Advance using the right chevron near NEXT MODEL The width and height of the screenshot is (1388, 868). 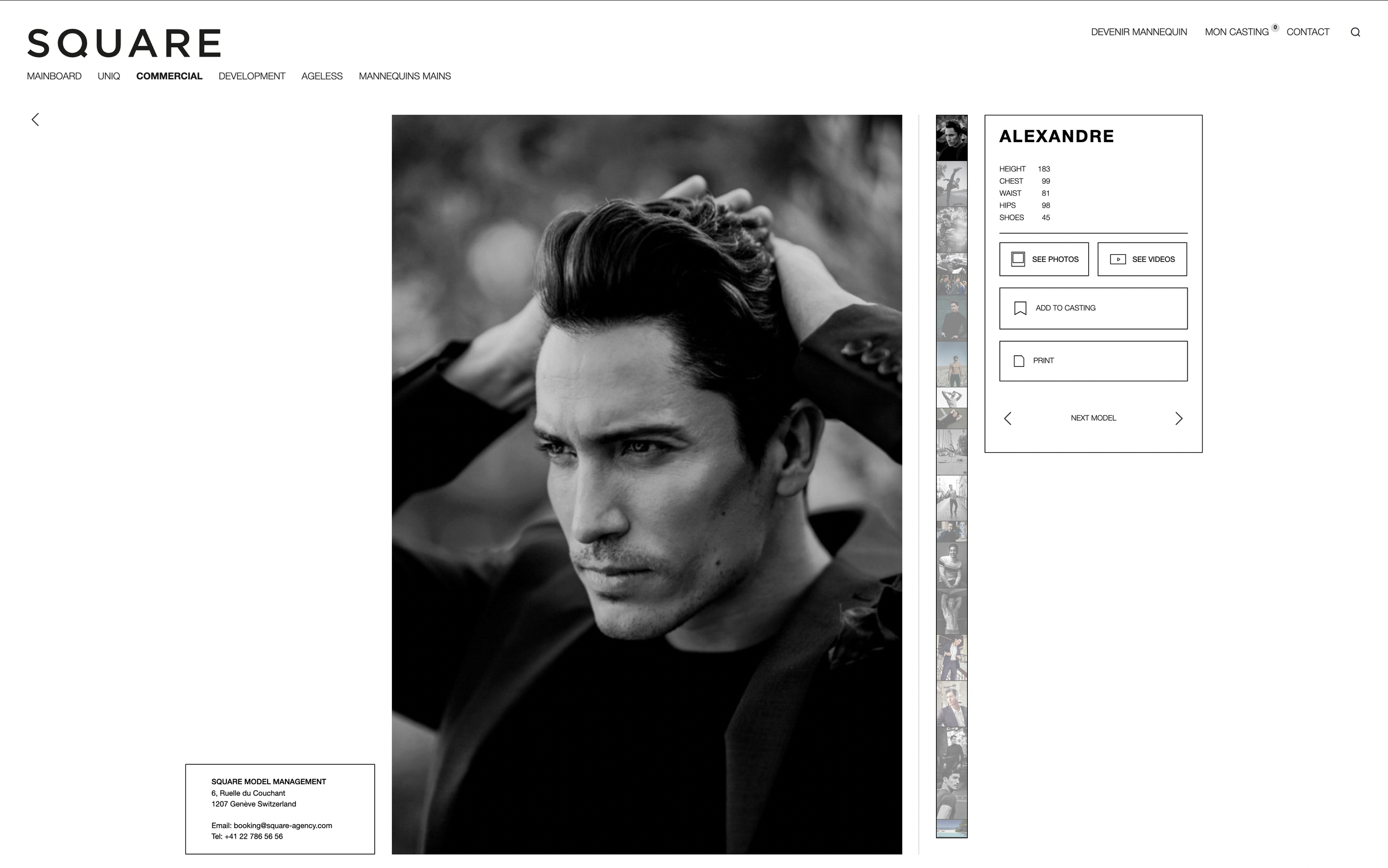1179,418
